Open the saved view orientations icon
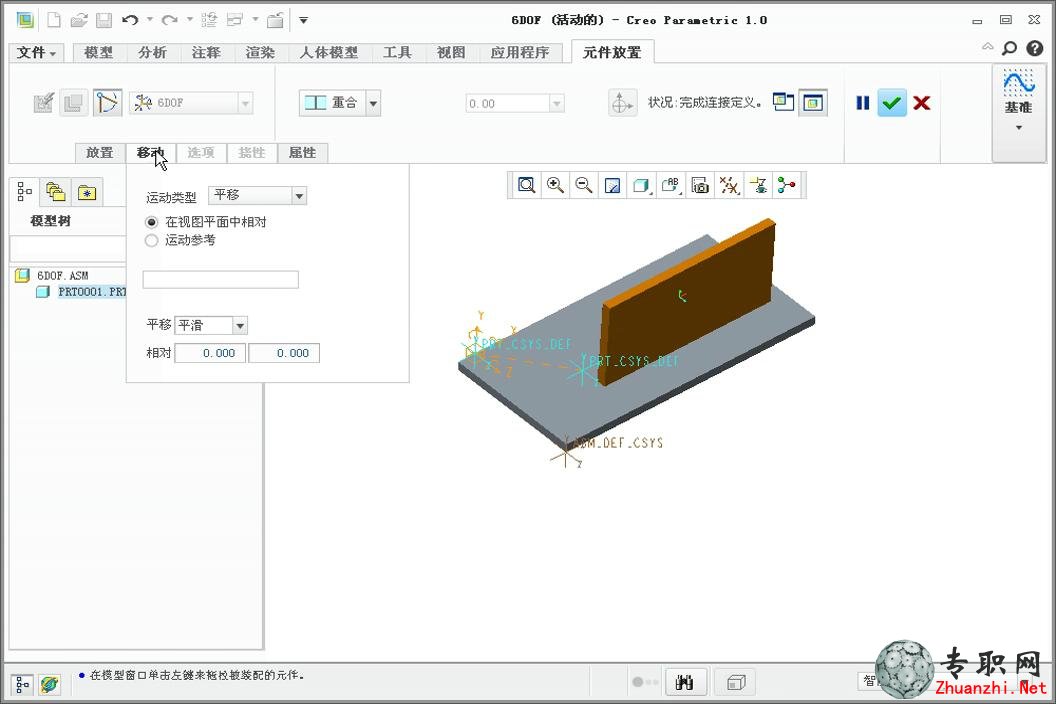 pos(671,185)
